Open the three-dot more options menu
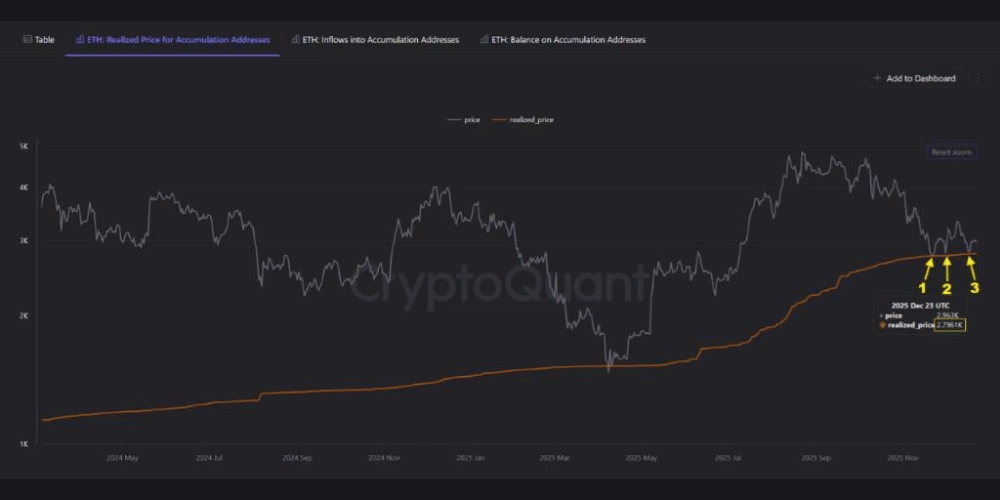The image size is (1000, 500). pyautogui.click(x=977, y=78)
